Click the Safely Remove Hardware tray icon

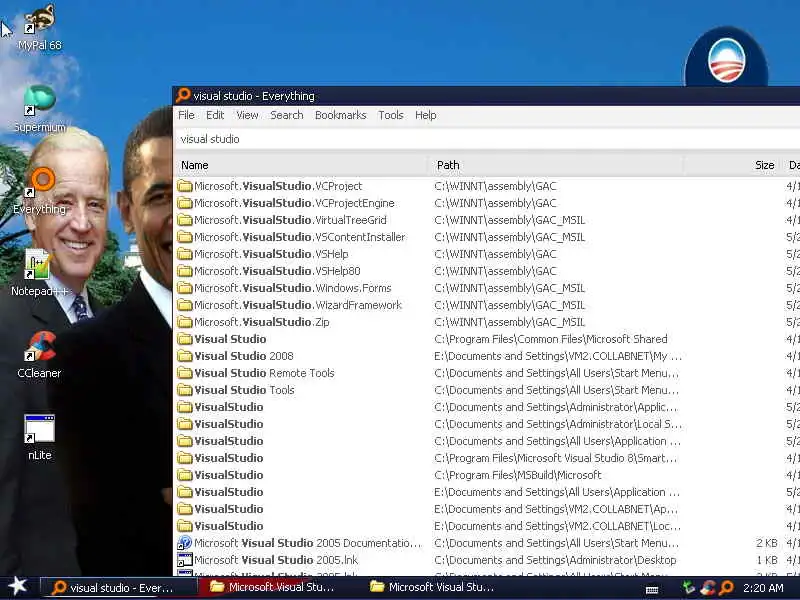pyautogui.click(x=688, y=588)
